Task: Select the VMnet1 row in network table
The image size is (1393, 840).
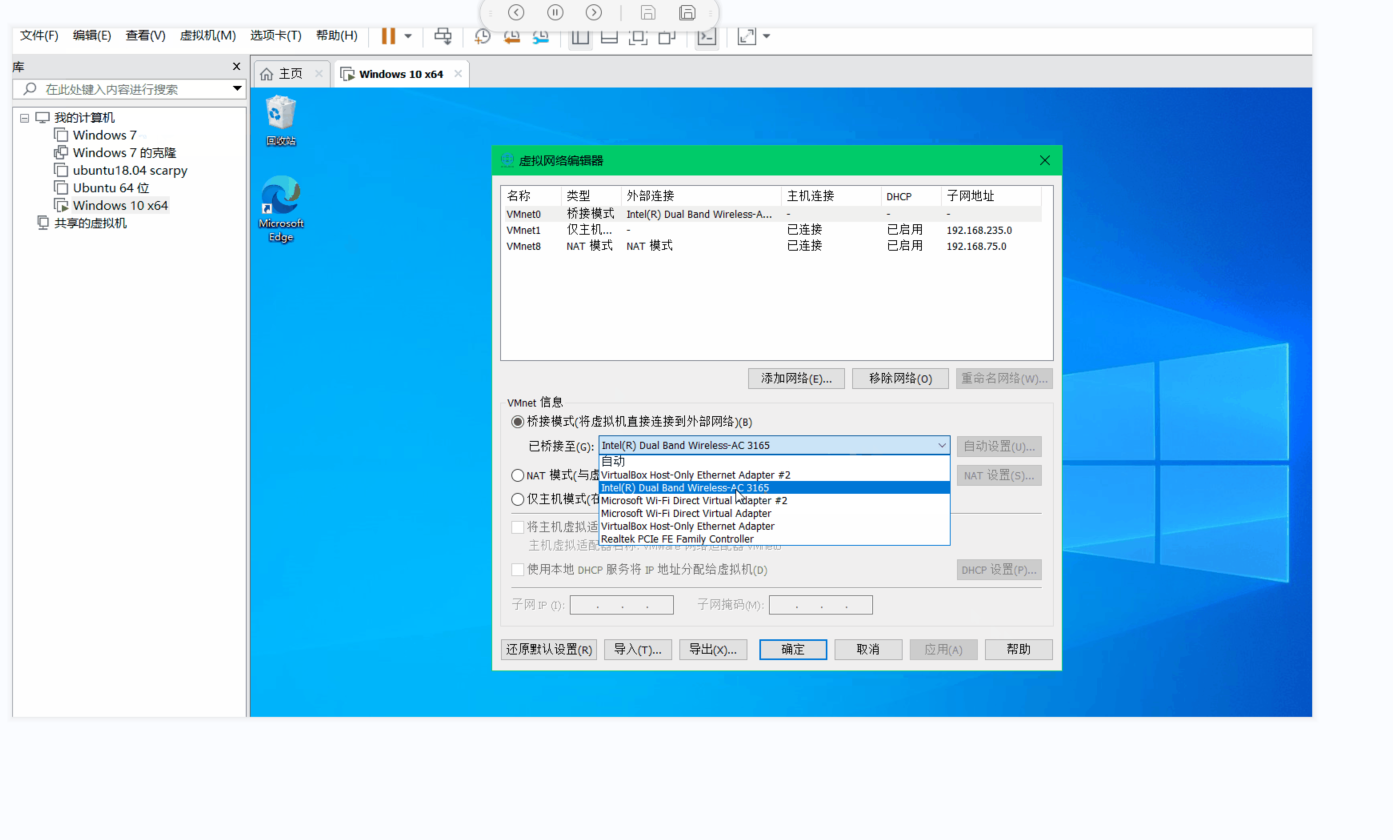Action: [773, 230]
